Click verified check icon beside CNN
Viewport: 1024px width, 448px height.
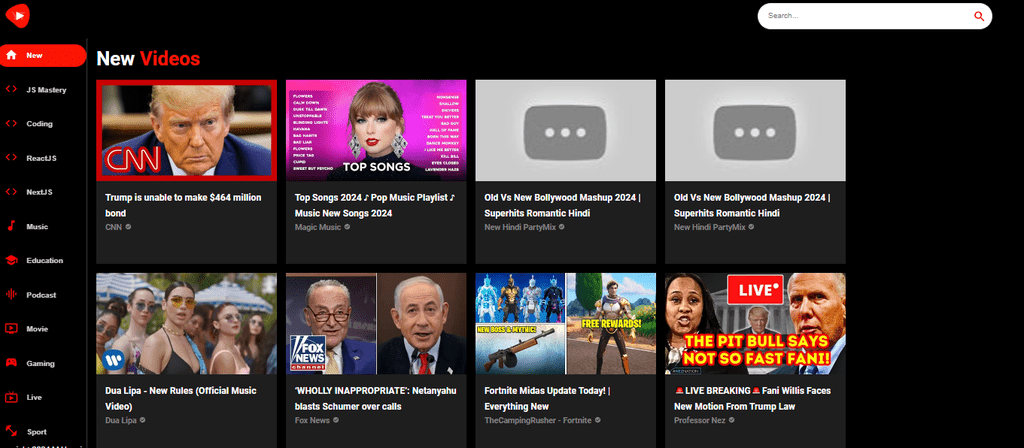coord(128,227)
